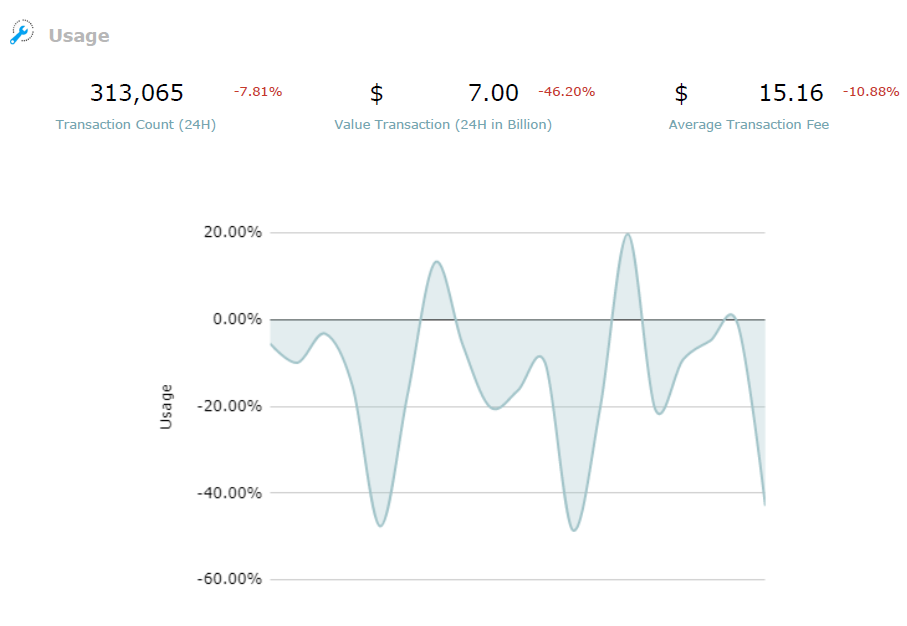The height and width of the screenshot is (626, 907).
Task: Click the -7.81% change indicator
Action: 258,91
